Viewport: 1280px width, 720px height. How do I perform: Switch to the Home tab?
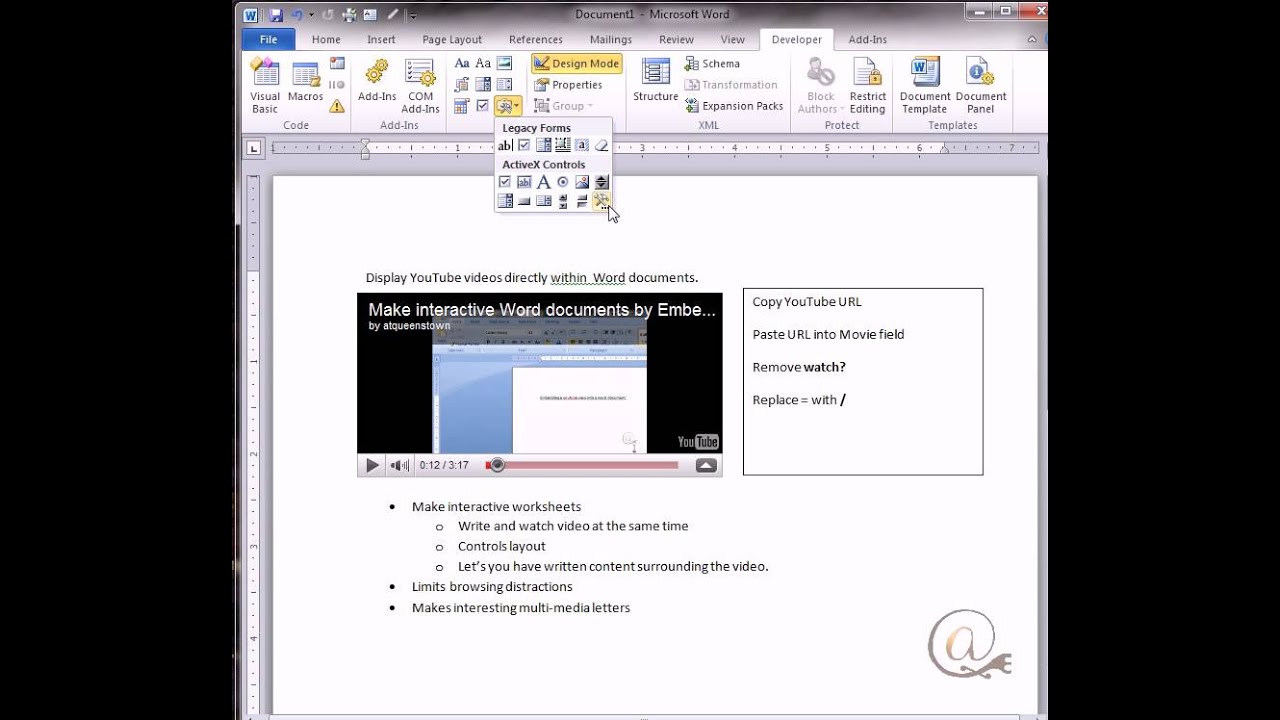(326, 40)
